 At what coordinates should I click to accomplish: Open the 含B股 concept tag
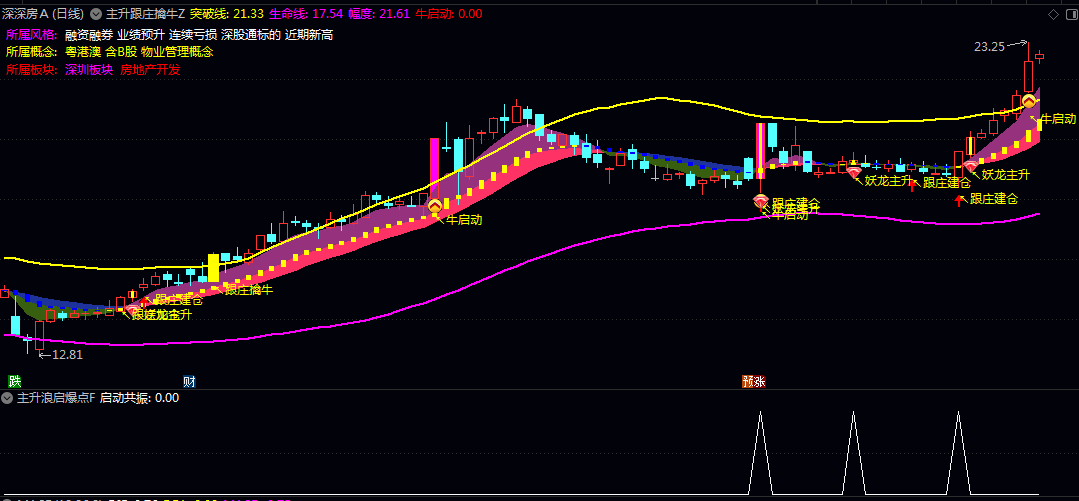coord(121,52)
